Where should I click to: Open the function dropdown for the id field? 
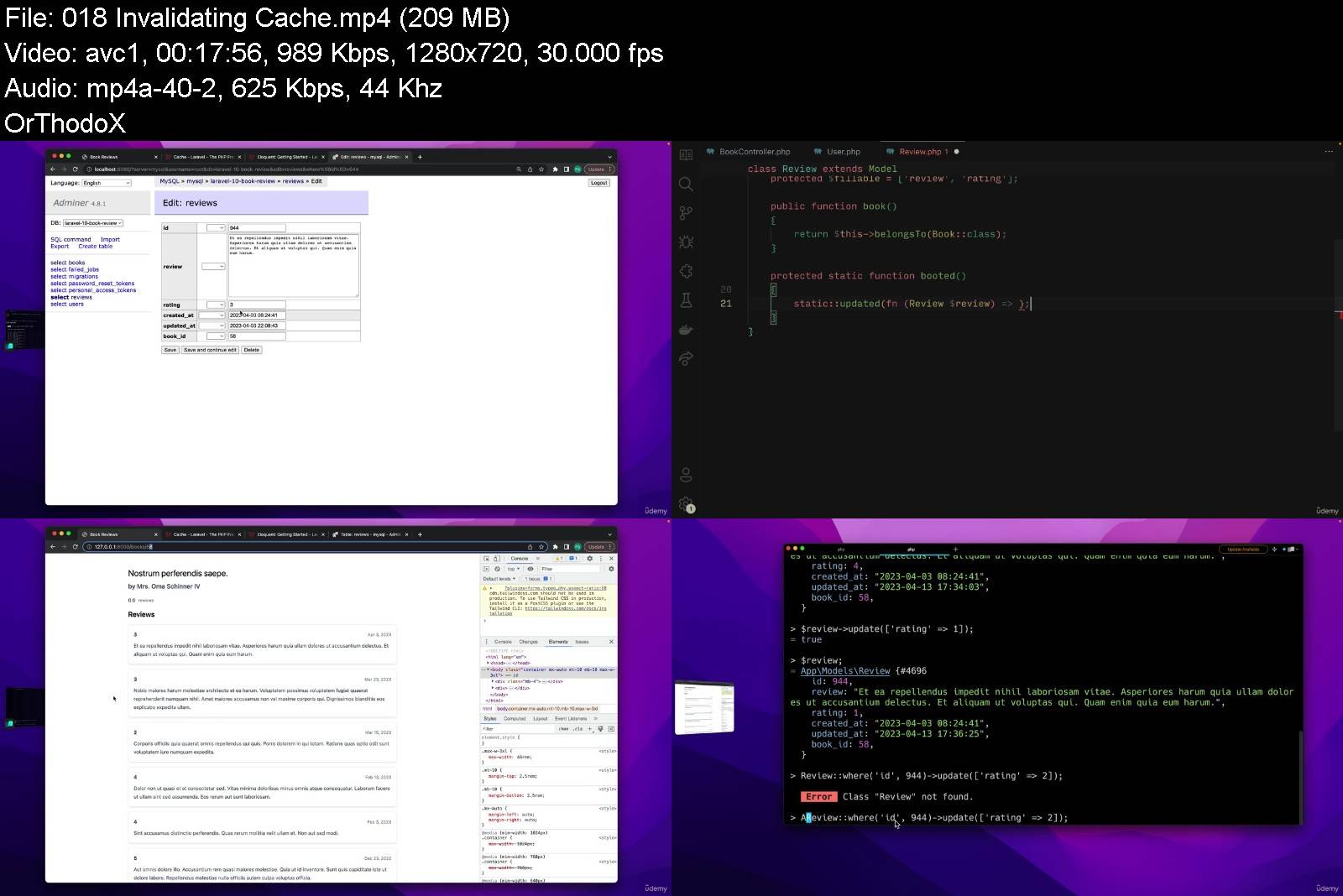216,227
